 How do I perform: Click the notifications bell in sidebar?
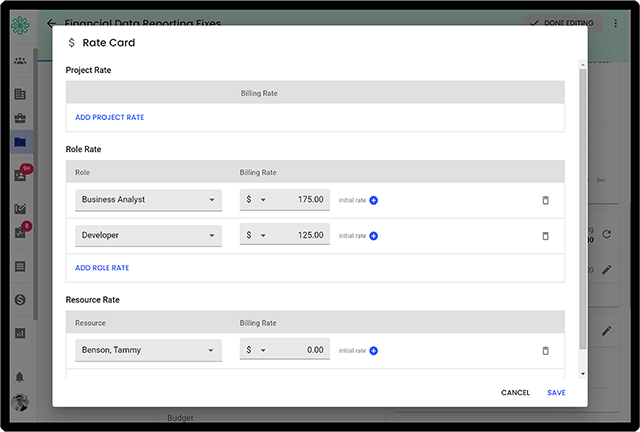coord(20,377)
